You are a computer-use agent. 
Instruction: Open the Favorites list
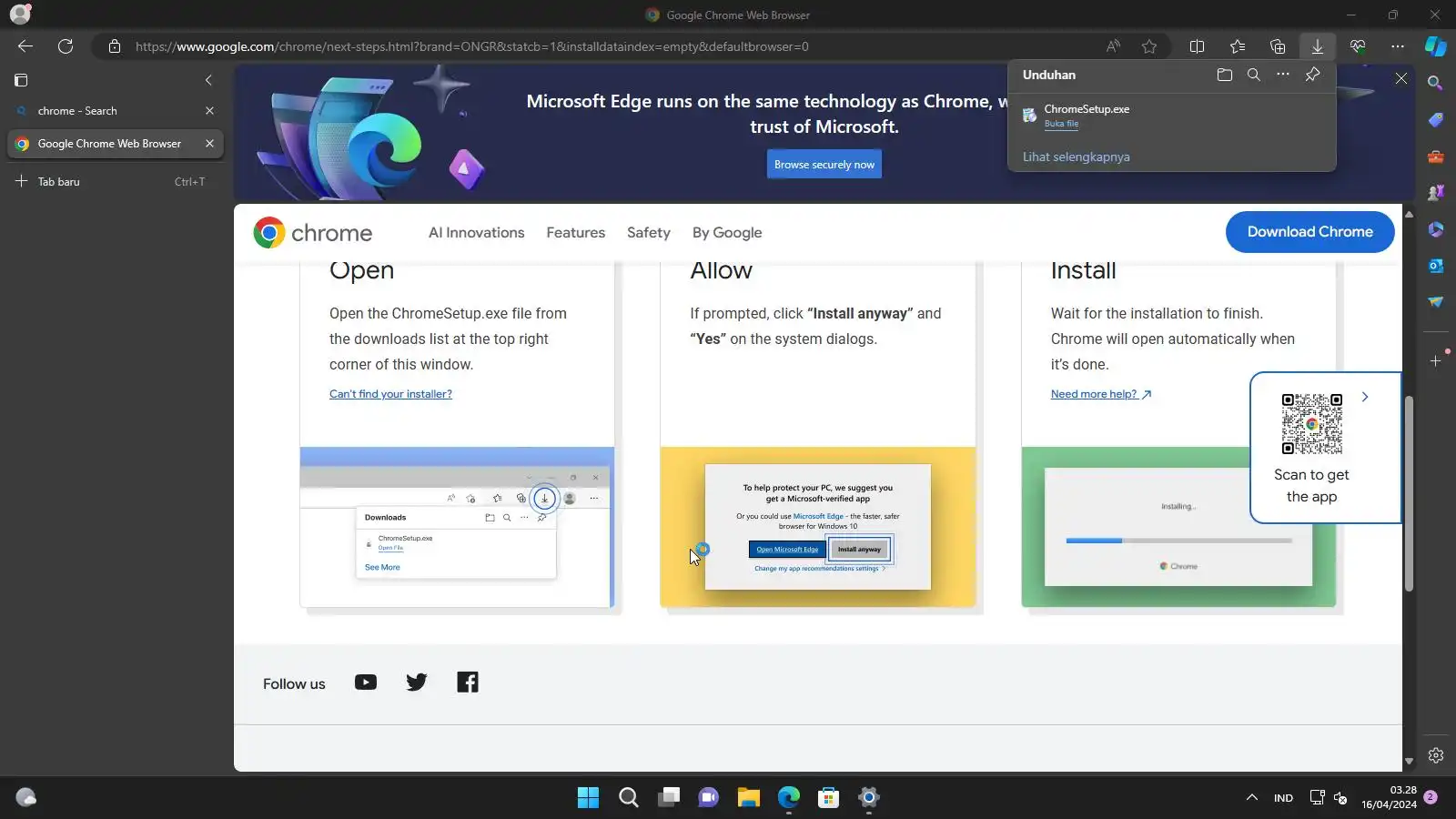1238,46
